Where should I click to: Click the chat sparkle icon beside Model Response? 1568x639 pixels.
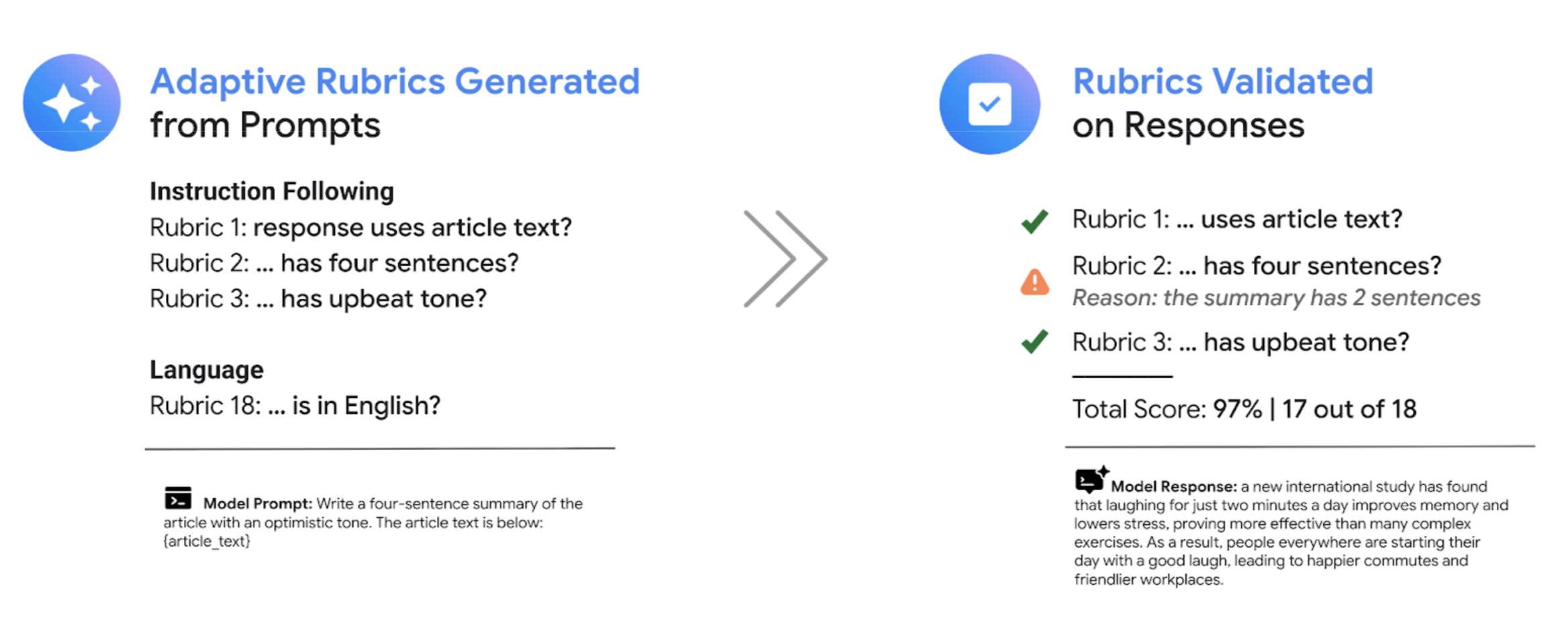coord(1091,480)
